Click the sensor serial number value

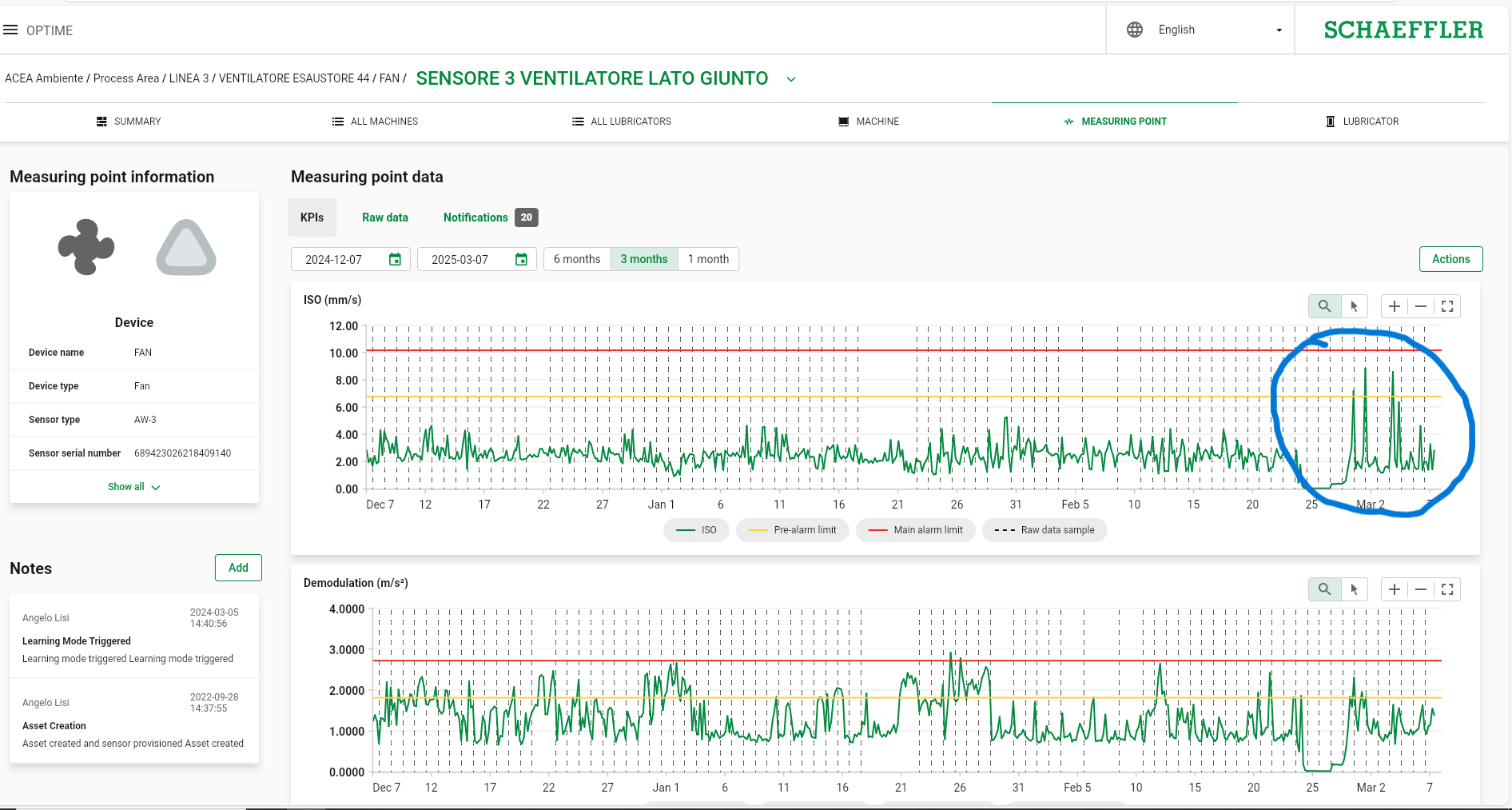pos(182,453)
